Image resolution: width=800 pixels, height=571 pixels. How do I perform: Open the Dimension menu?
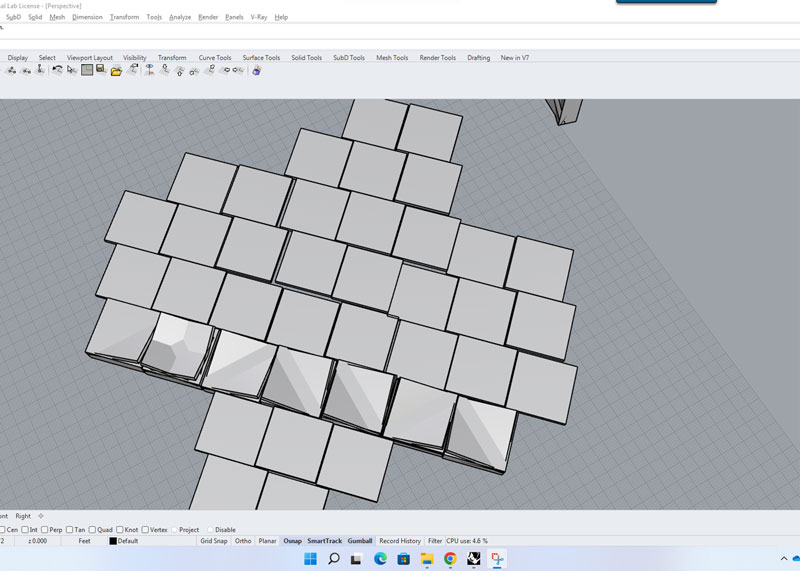coord(87,17)
